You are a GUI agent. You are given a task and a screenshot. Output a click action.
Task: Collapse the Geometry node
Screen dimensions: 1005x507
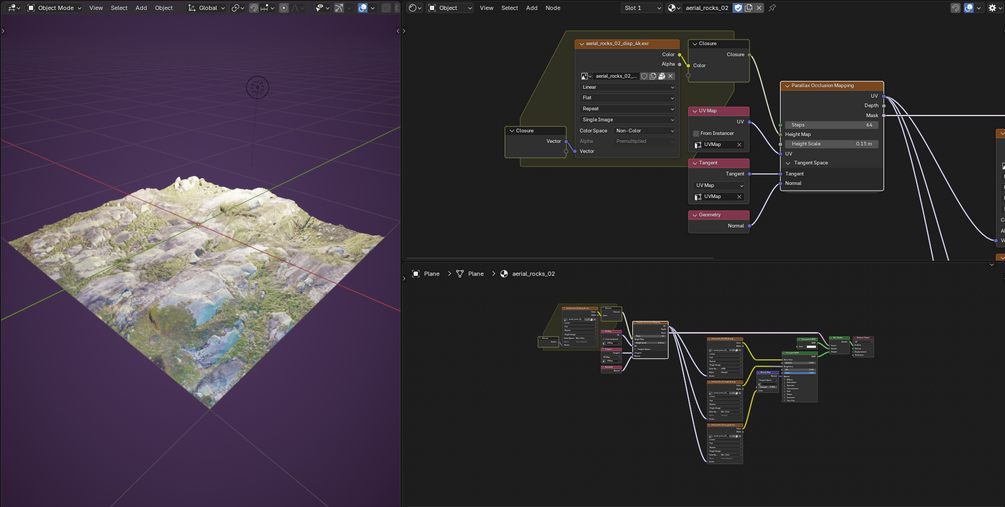(x=695, y=215)
